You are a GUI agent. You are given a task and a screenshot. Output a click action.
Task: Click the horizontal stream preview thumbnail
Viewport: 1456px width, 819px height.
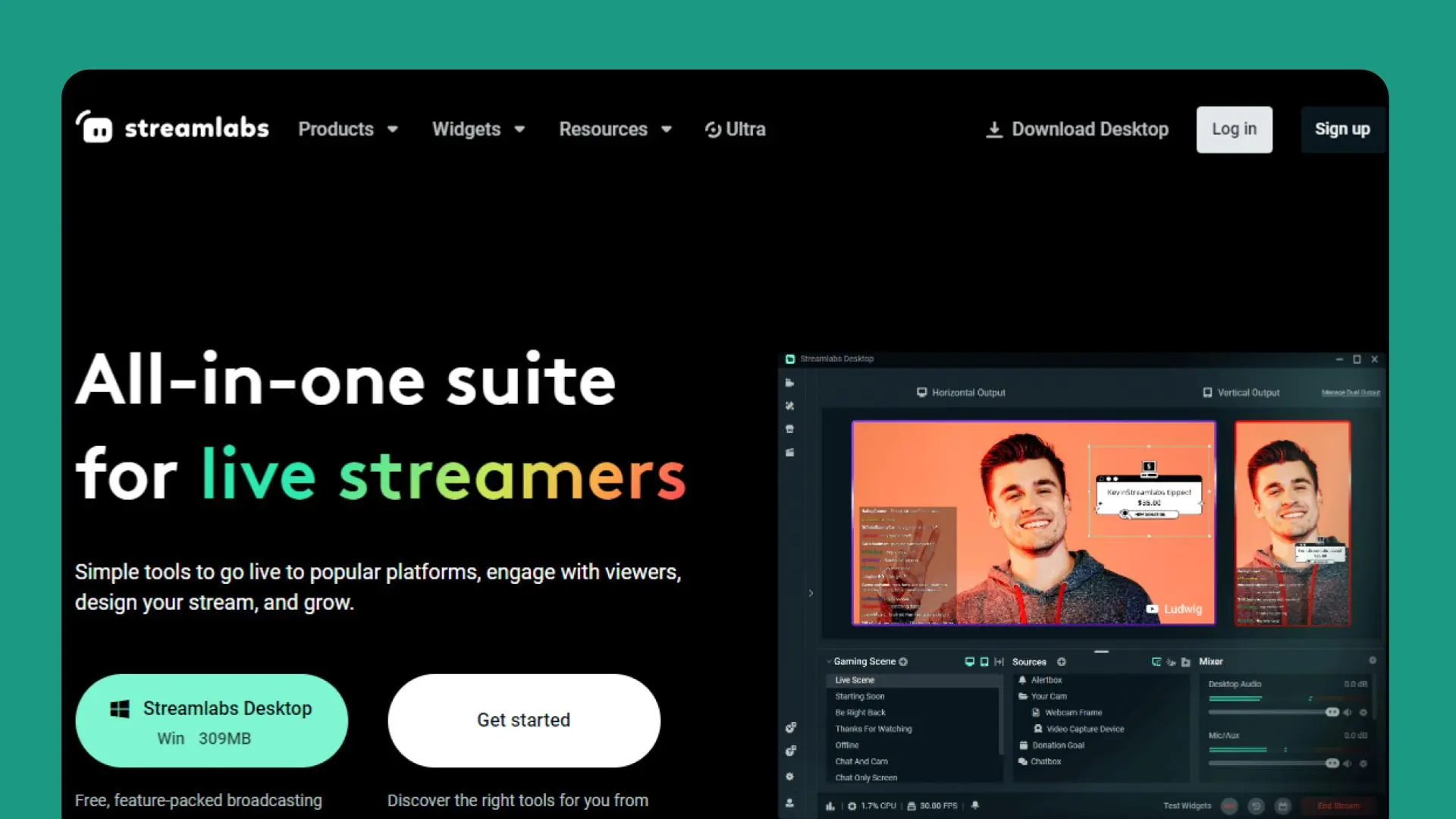click(1033, 523)
